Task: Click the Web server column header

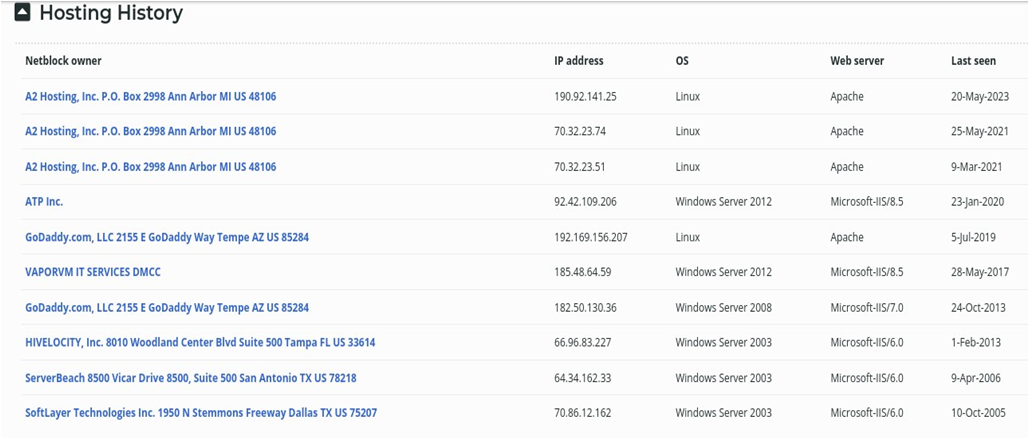Action: click(857, 61)
